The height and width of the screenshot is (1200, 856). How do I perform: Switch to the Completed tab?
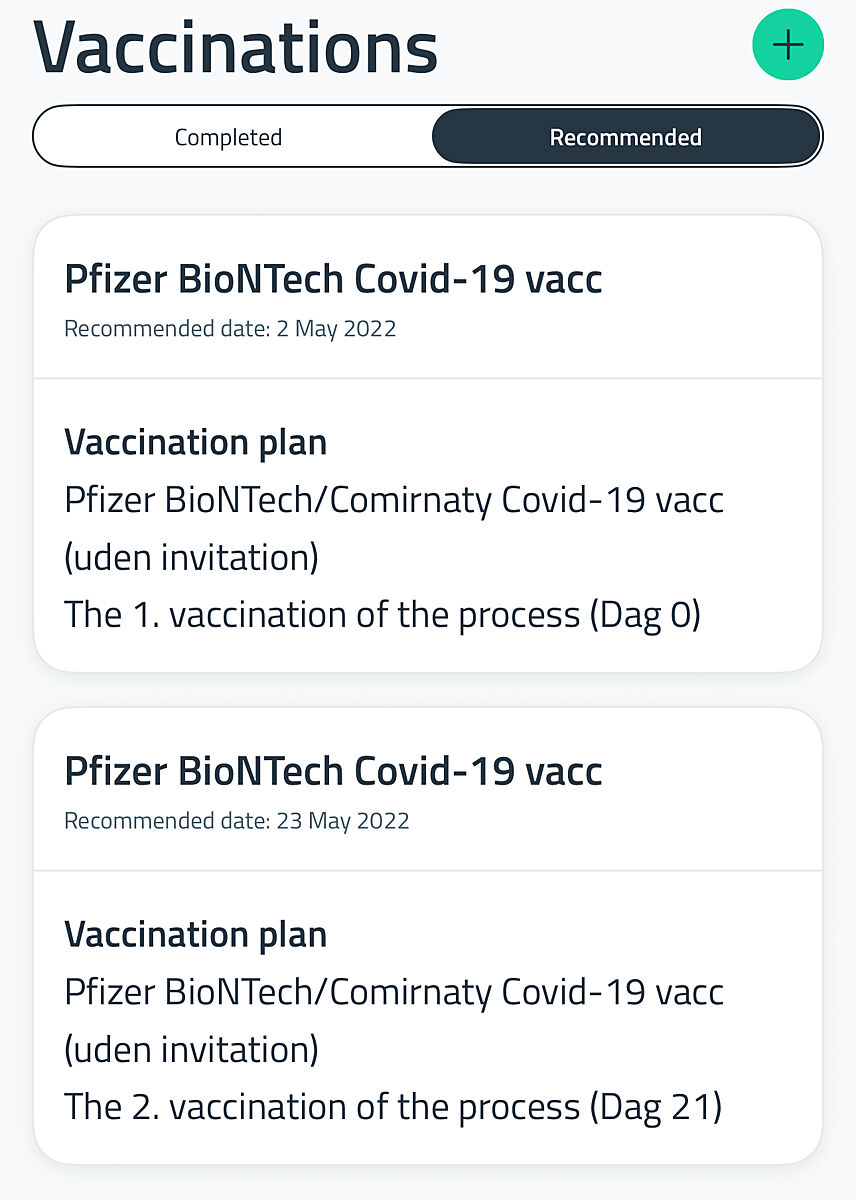point(229,137)
